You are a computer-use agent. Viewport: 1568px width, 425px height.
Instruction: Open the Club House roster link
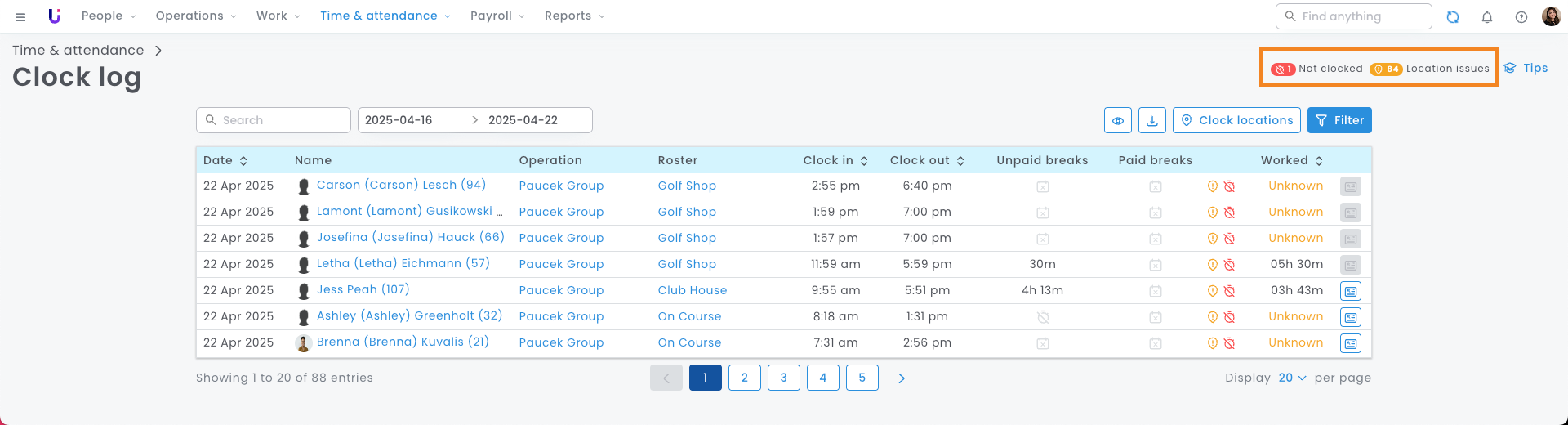[693, 290]
